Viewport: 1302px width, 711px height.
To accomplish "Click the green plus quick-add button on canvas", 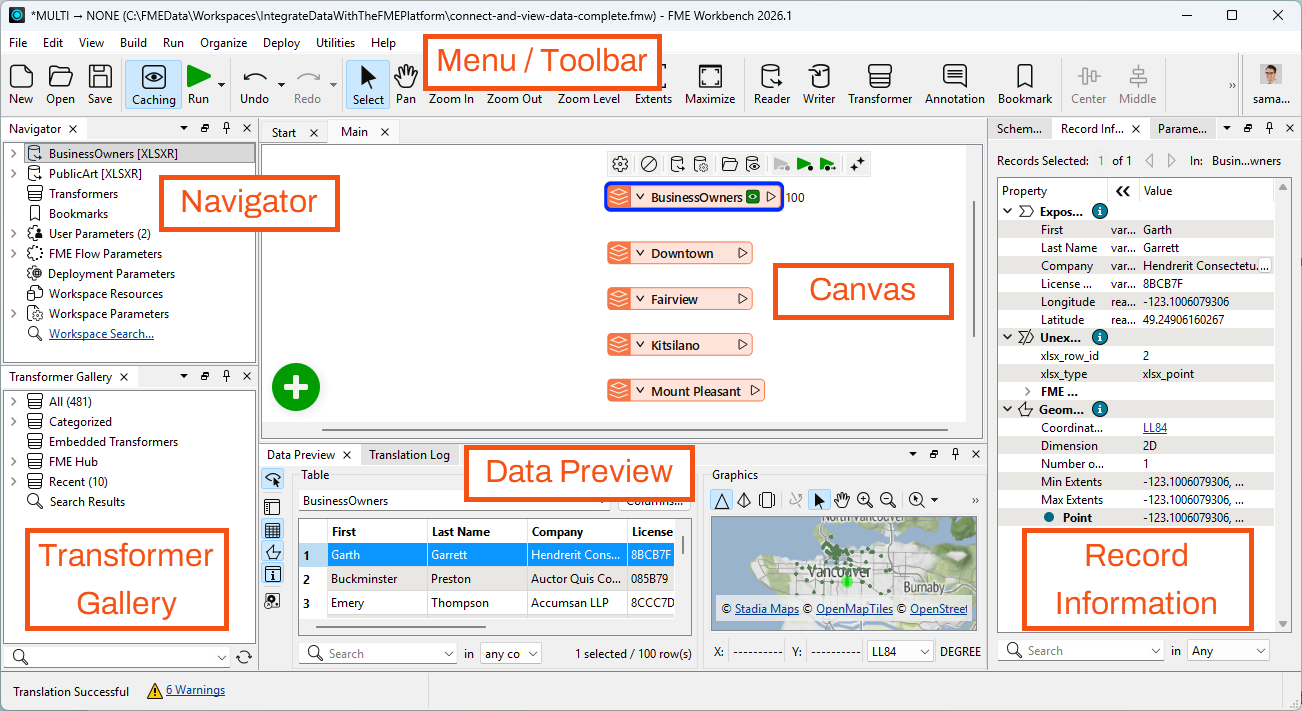I will point(295,387).
